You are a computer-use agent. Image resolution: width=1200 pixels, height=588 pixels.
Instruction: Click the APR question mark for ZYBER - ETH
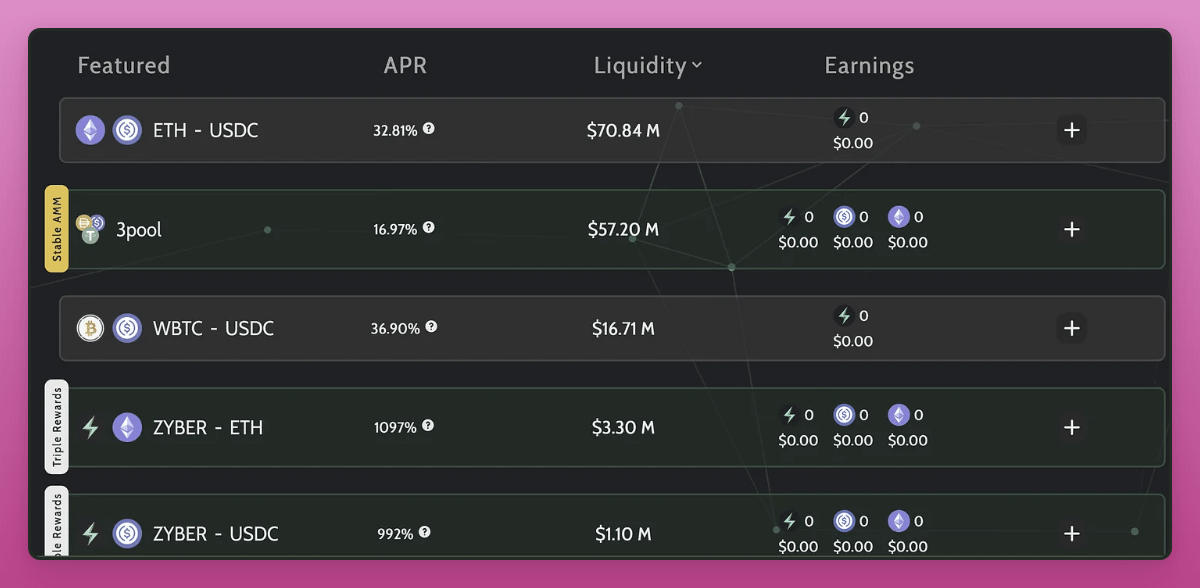tap(428, 426)
